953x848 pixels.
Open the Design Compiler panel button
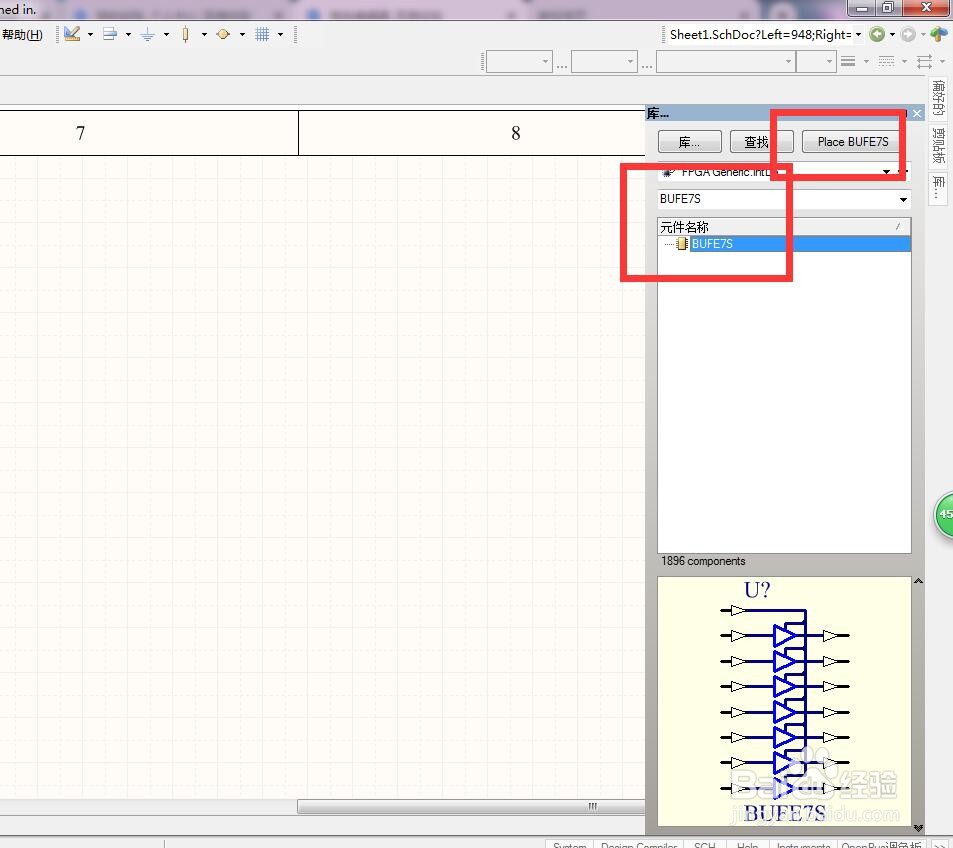point(639,844)
